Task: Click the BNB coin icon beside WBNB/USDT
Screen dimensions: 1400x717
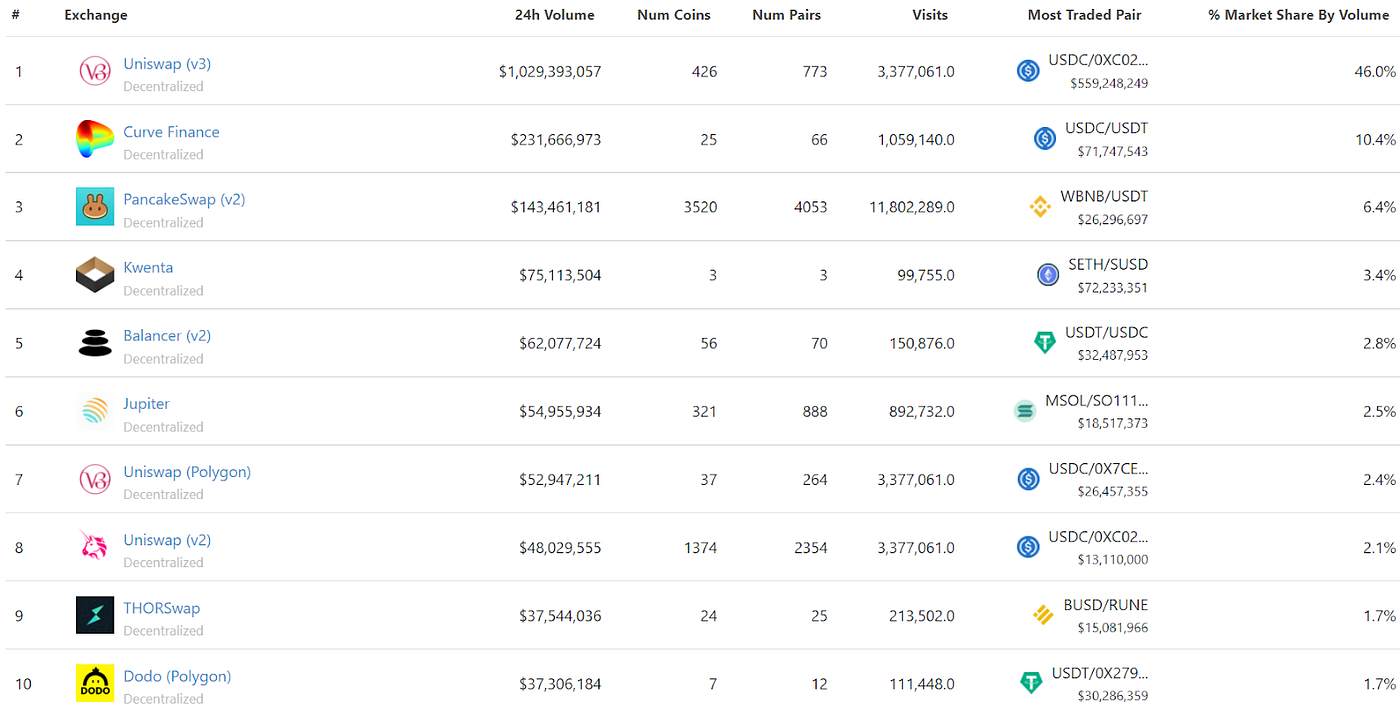Action: (1040, 207)
